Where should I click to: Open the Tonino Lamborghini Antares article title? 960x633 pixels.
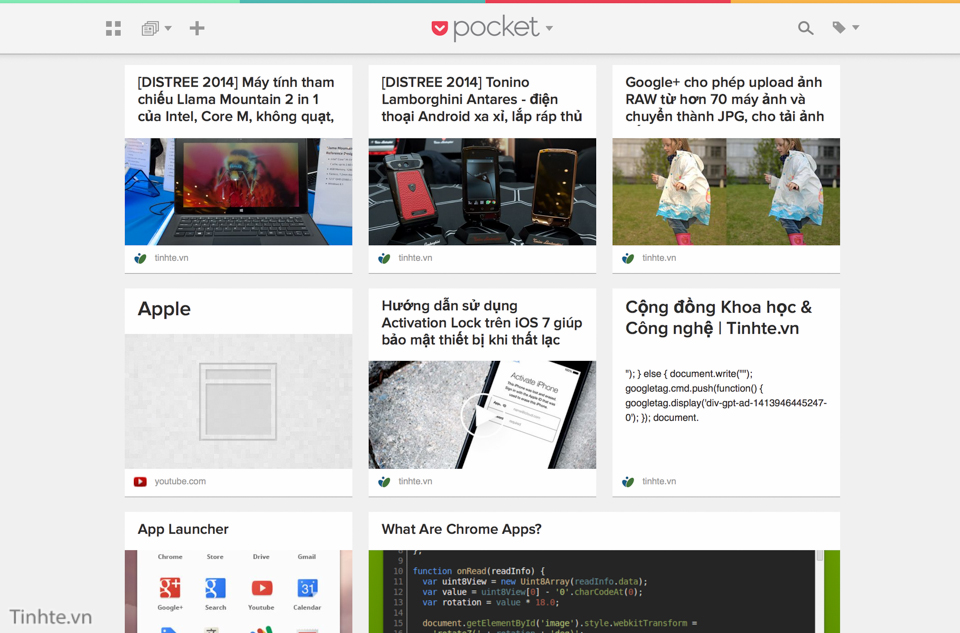click(x=481, y=99)
